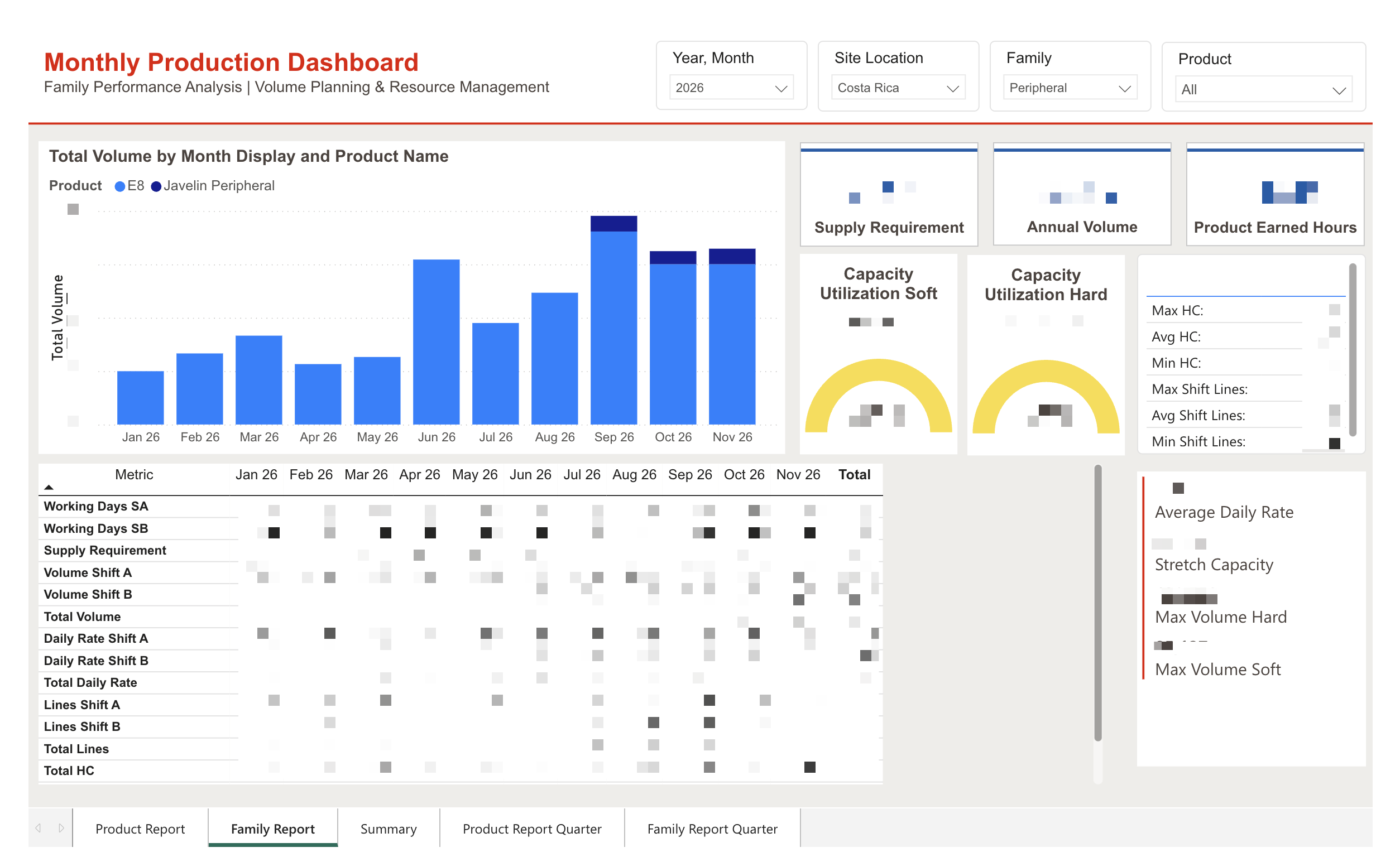This screenshot has height=857, width=1400.
Task: Select the Total HC row
Action: 460,771
